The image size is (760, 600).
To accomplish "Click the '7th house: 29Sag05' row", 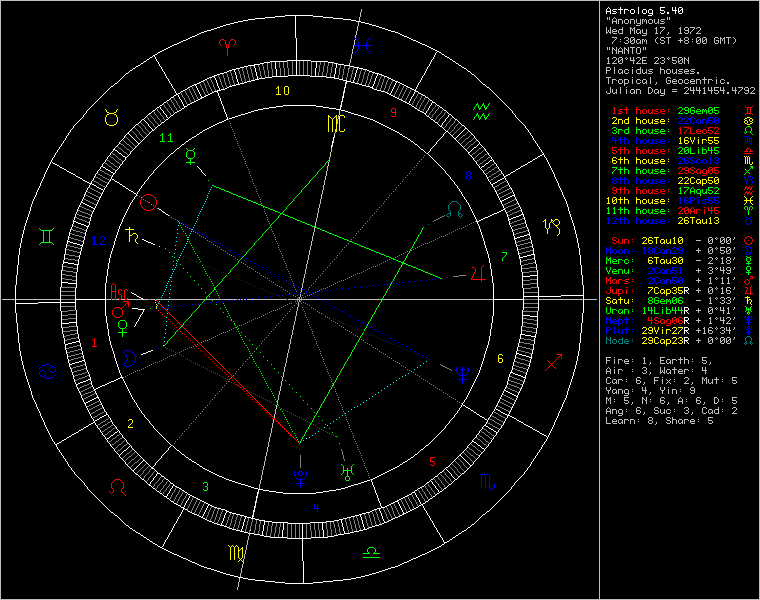I will click(x=682, y=171).
